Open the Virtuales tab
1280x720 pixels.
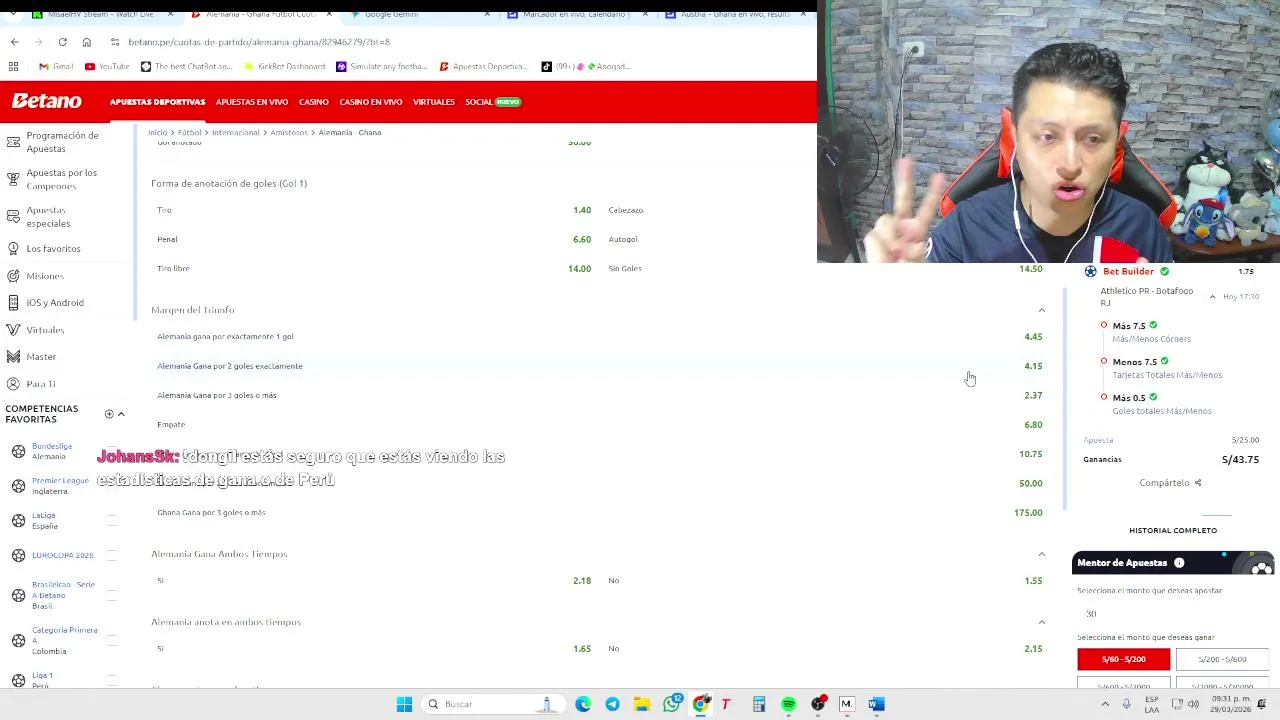click(433, 102)
